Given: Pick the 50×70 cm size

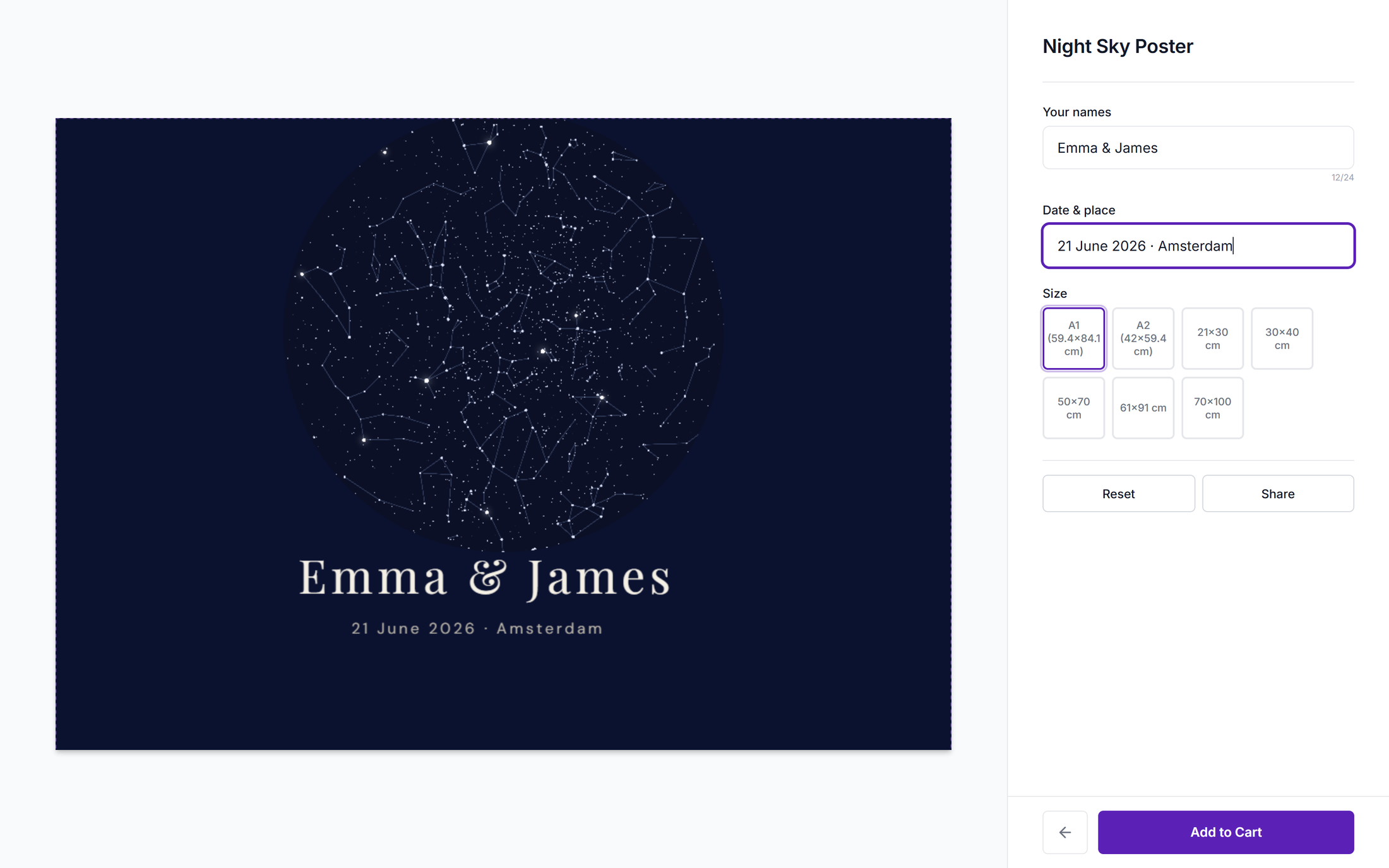Looking at the screenshot, I should 1073,408.
